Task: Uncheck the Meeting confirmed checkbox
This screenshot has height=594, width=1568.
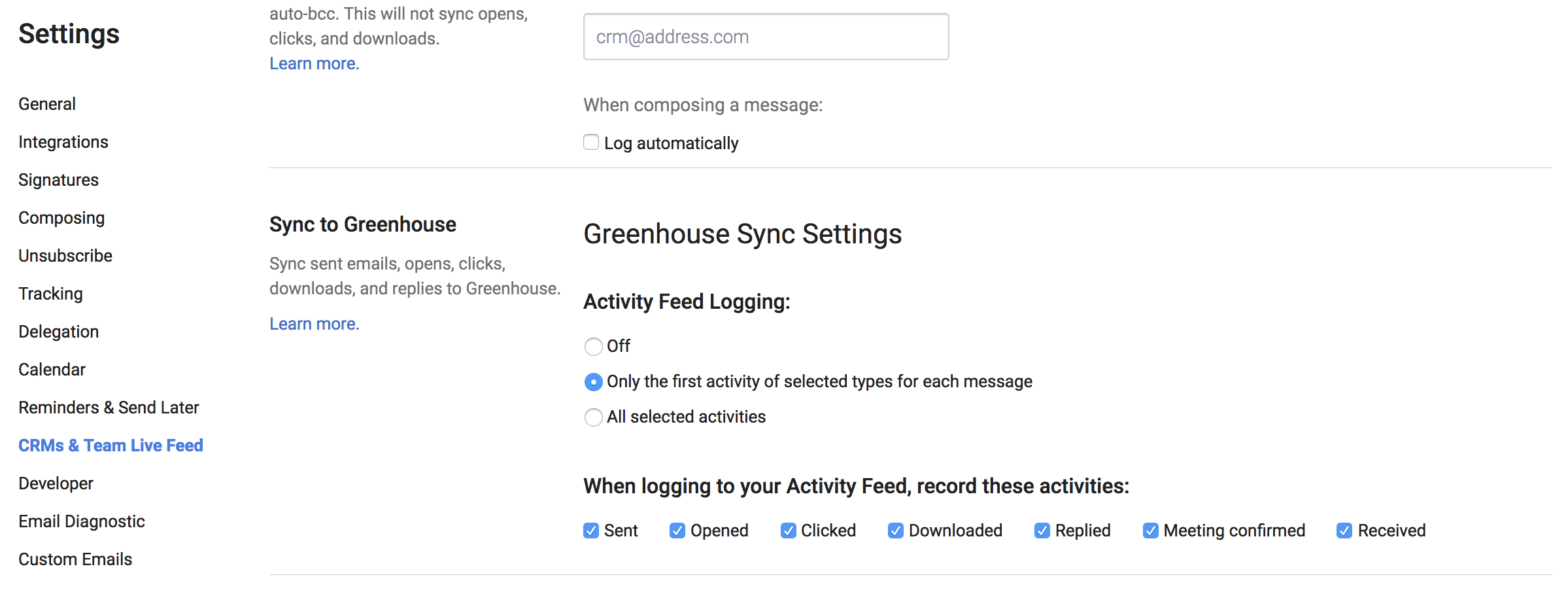Action: 1151,531
